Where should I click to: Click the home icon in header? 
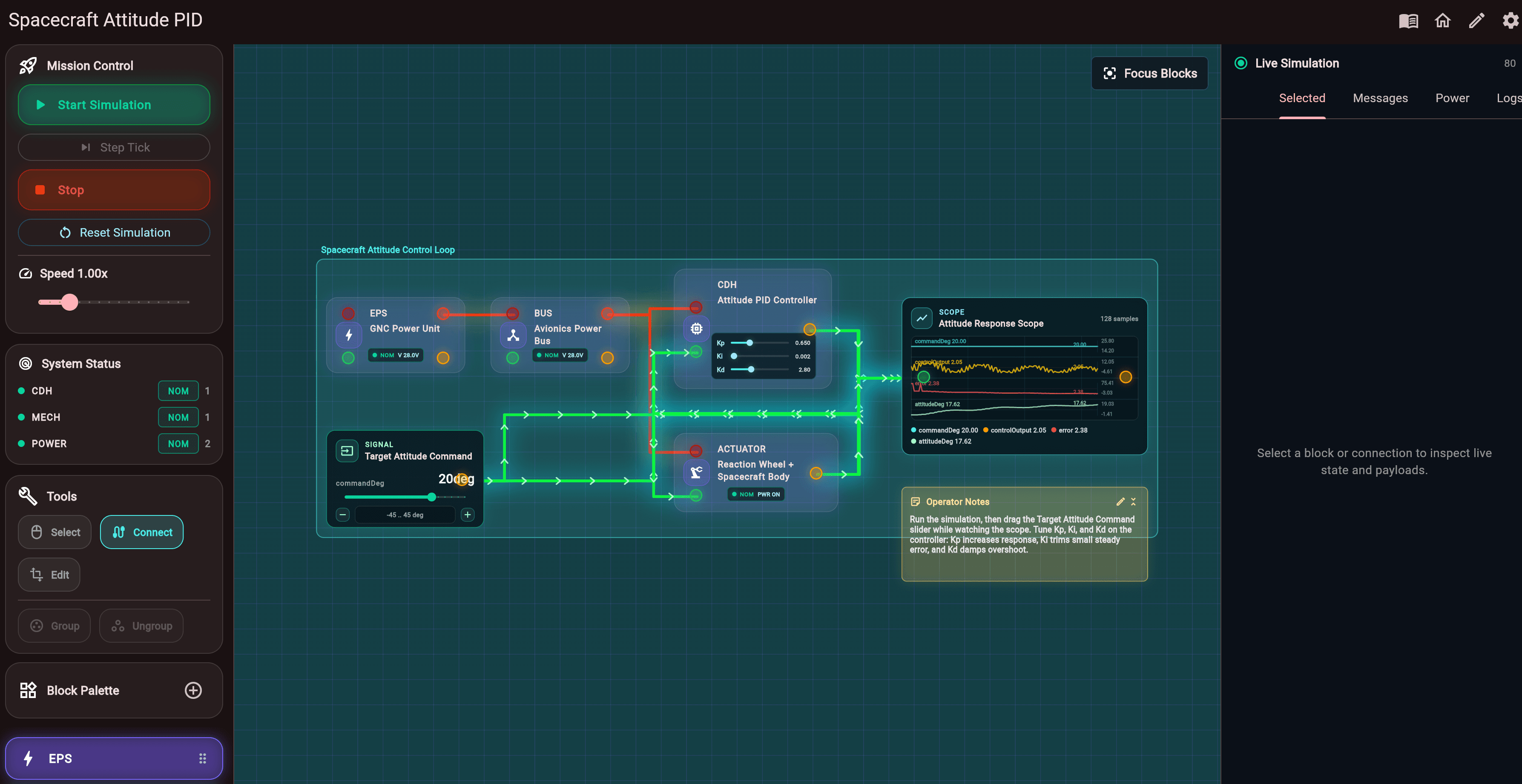(1442, 21)
